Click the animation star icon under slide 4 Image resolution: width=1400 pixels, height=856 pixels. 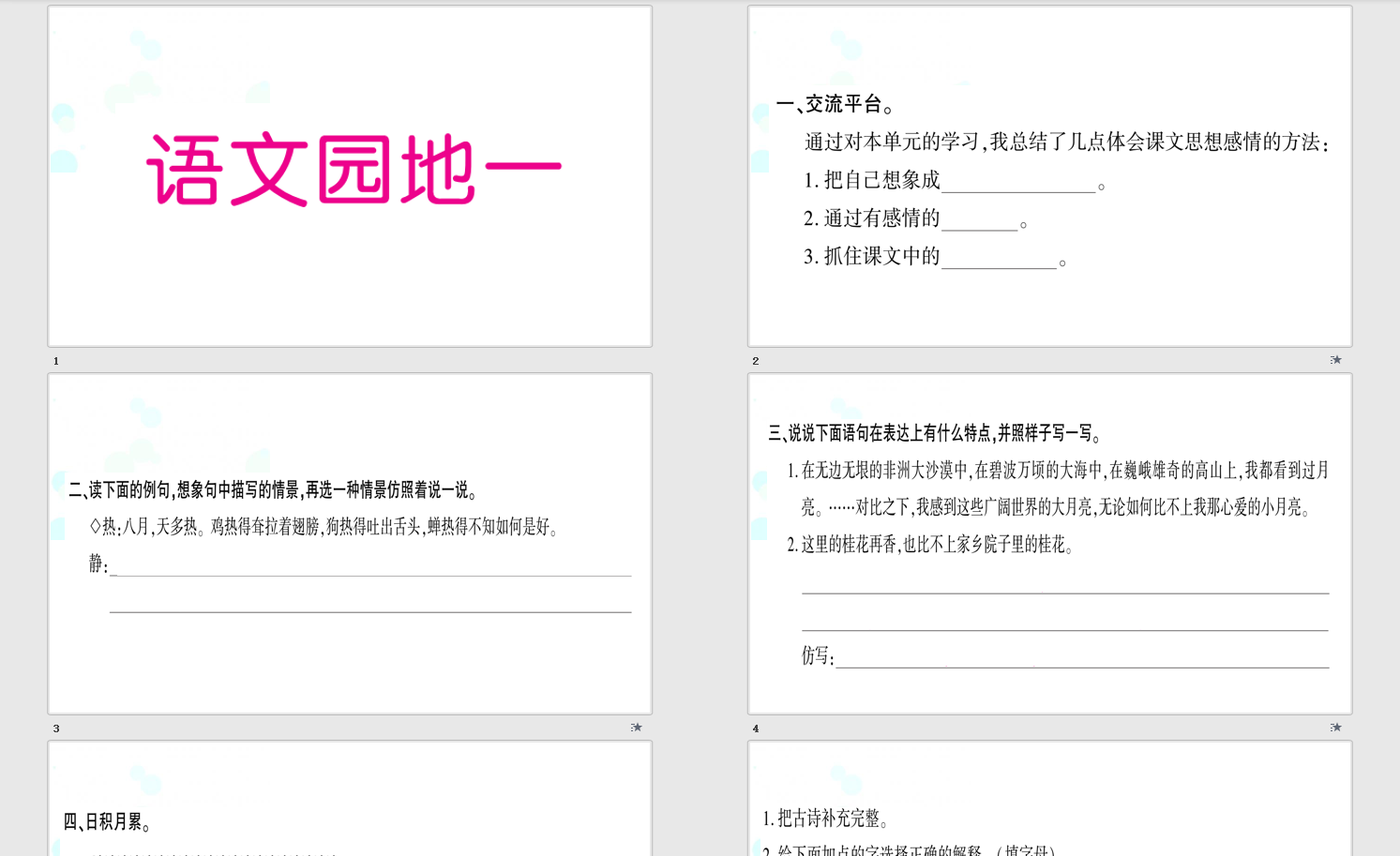[1335, 728]
